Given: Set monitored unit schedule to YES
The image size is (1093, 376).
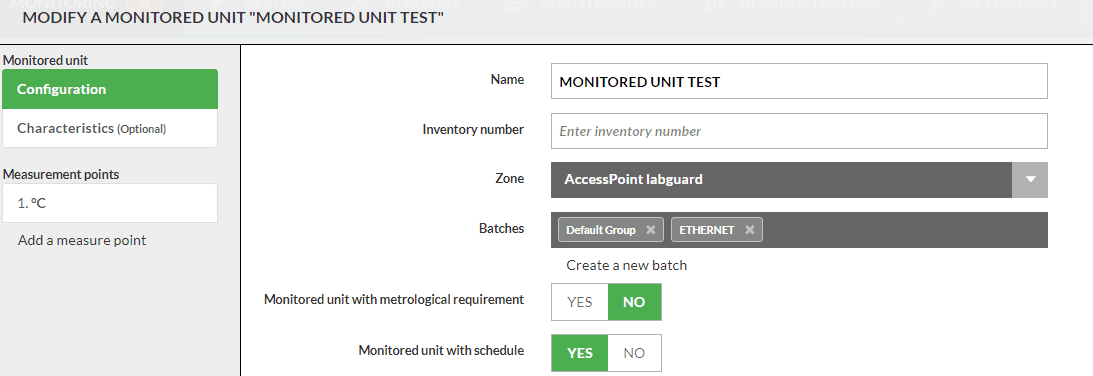Looking at the screenshot, I should pyautogui.click(x=579, y=352).
